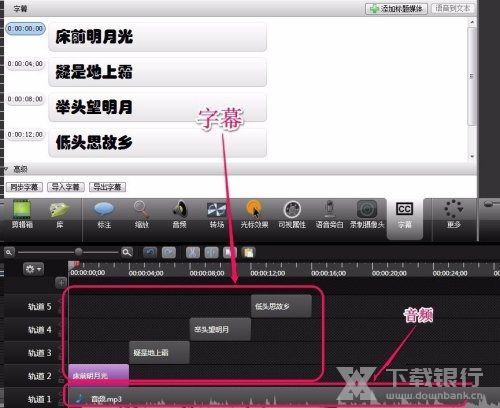Click the paste icon on timeline toolbar
The height and width of the screenshot is (408, 500).
click(x=249, y=252)
